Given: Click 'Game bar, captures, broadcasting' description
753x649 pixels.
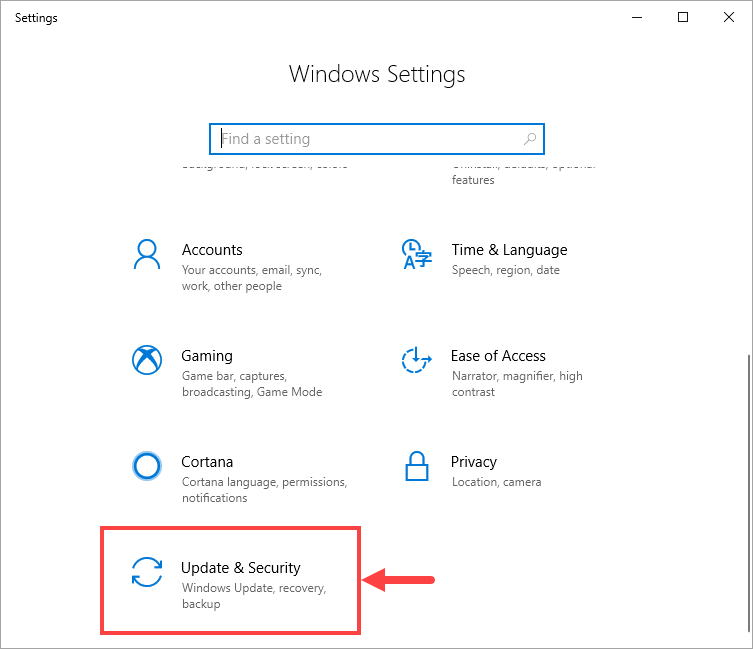Looking at the screenshot, I should tap(252, 384).
